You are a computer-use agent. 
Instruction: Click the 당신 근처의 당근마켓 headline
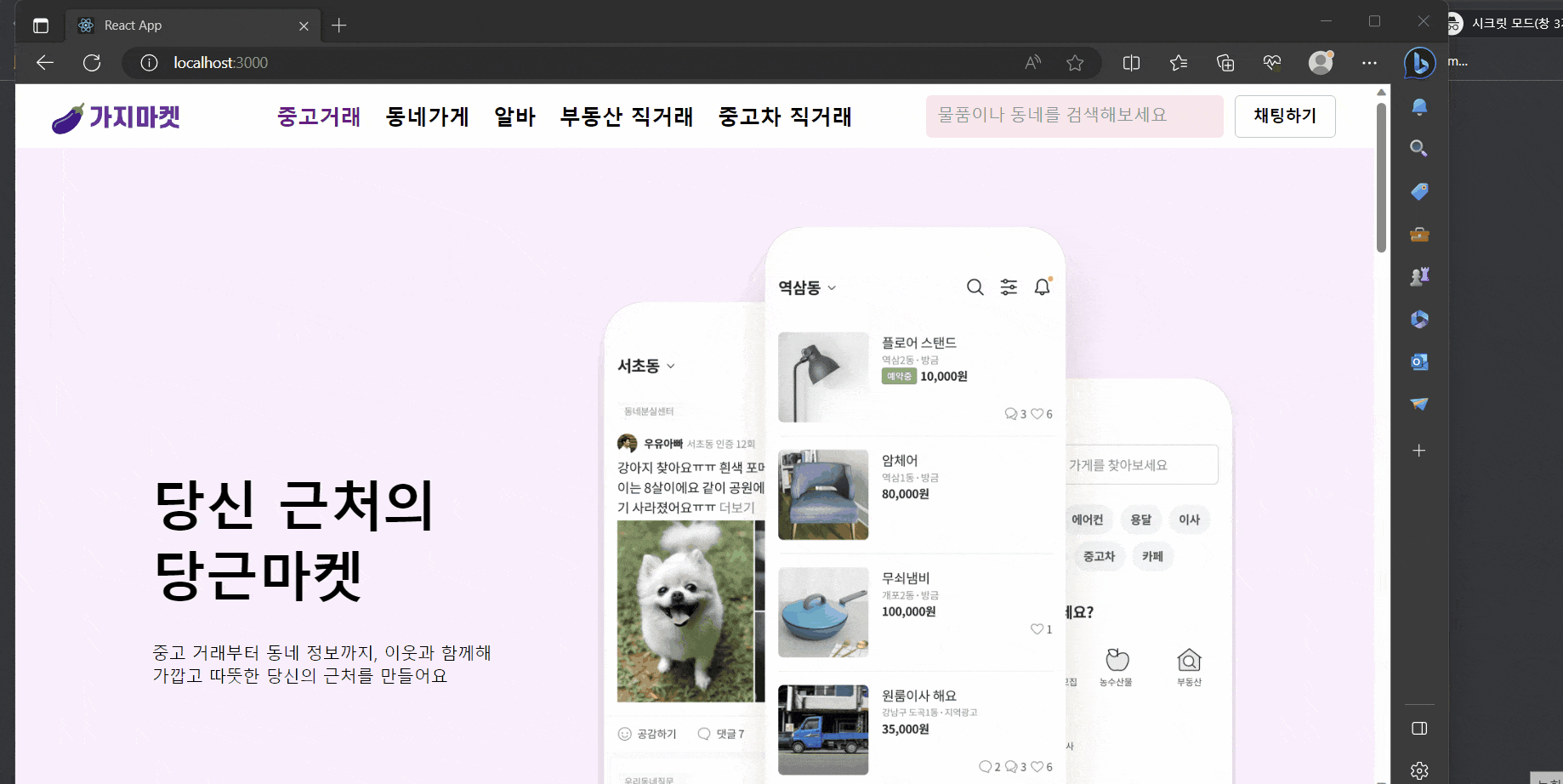click(294, 540)
